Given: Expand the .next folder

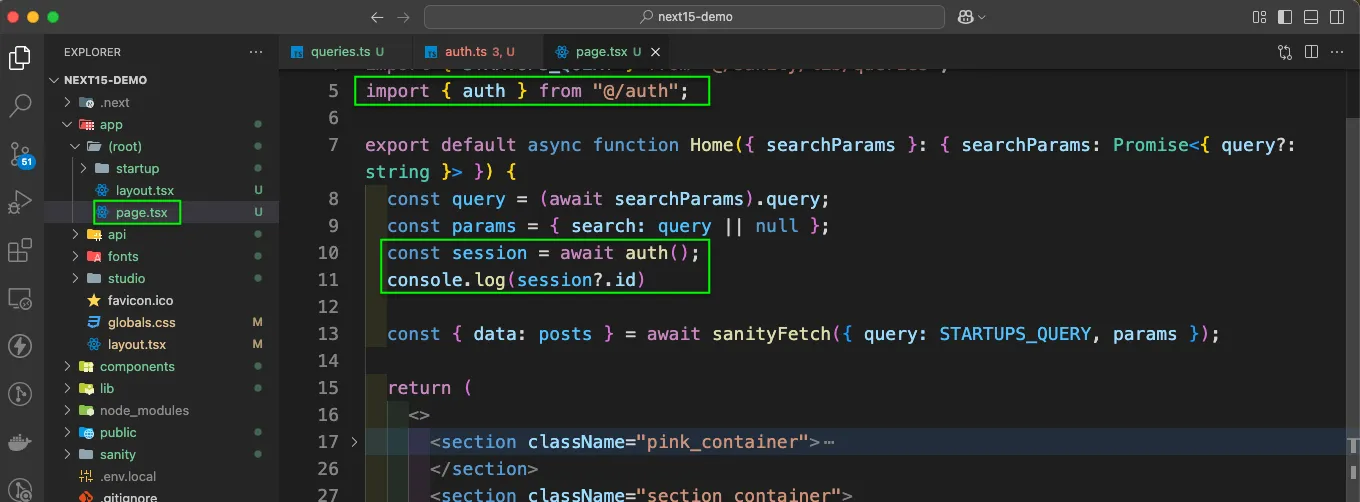Looking at the screenshot, I should 68,102.
